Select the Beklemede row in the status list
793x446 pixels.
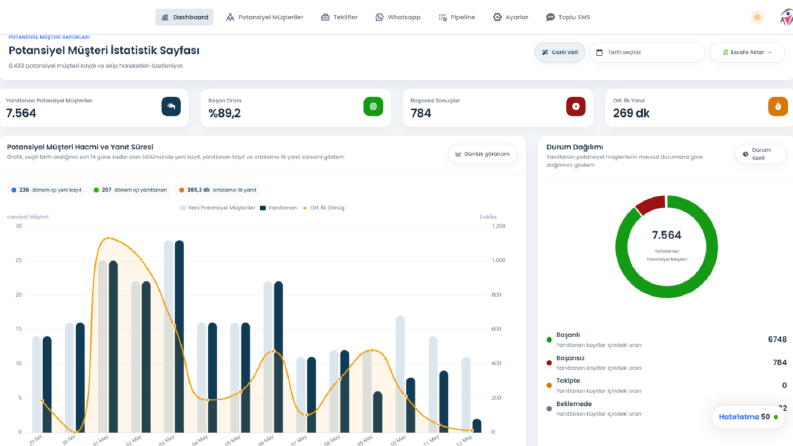667,409
